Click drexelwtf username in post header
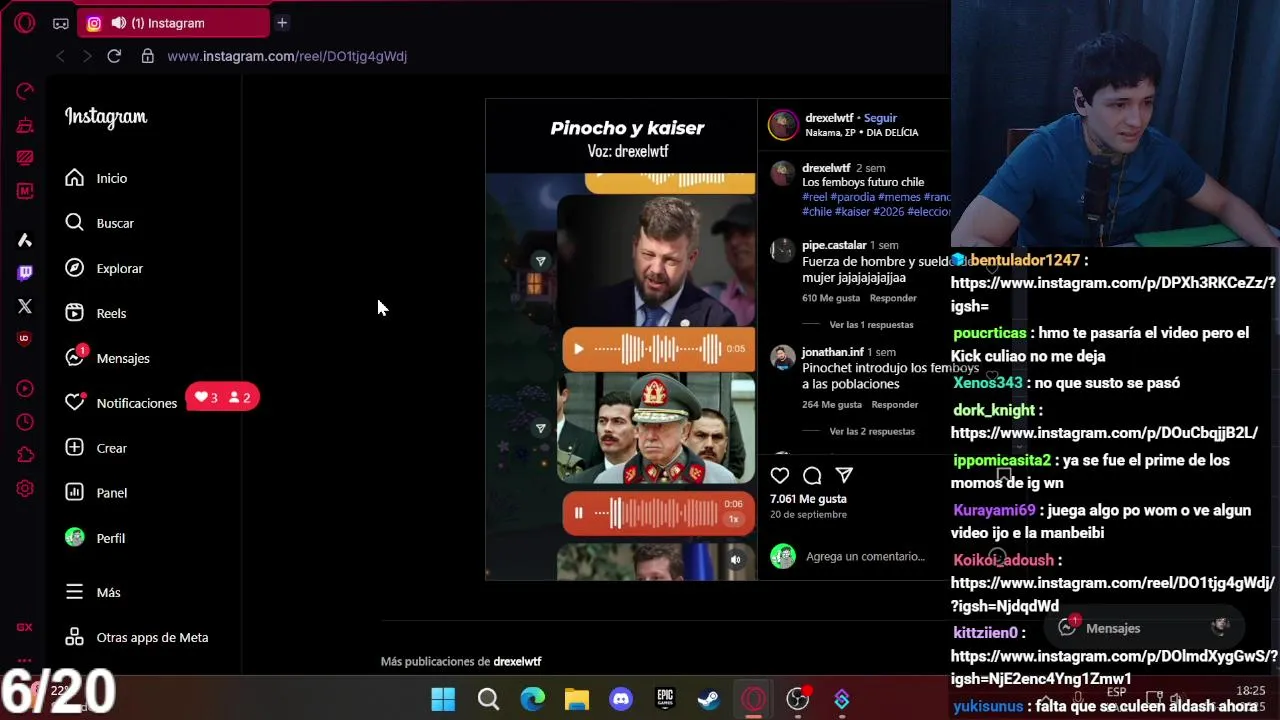This screenshot has width=1280, height=720. (x=829, y=118)
